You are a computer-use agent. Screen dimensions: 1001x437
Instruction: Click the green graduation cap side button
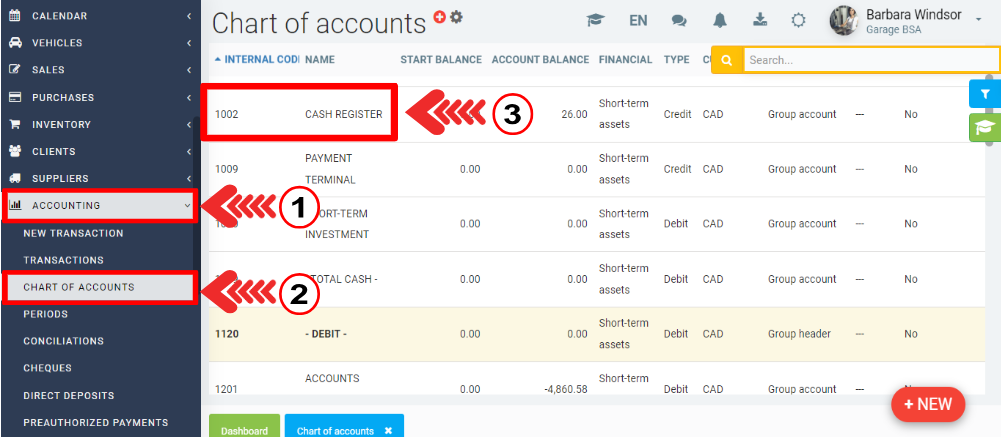[985, 128]
